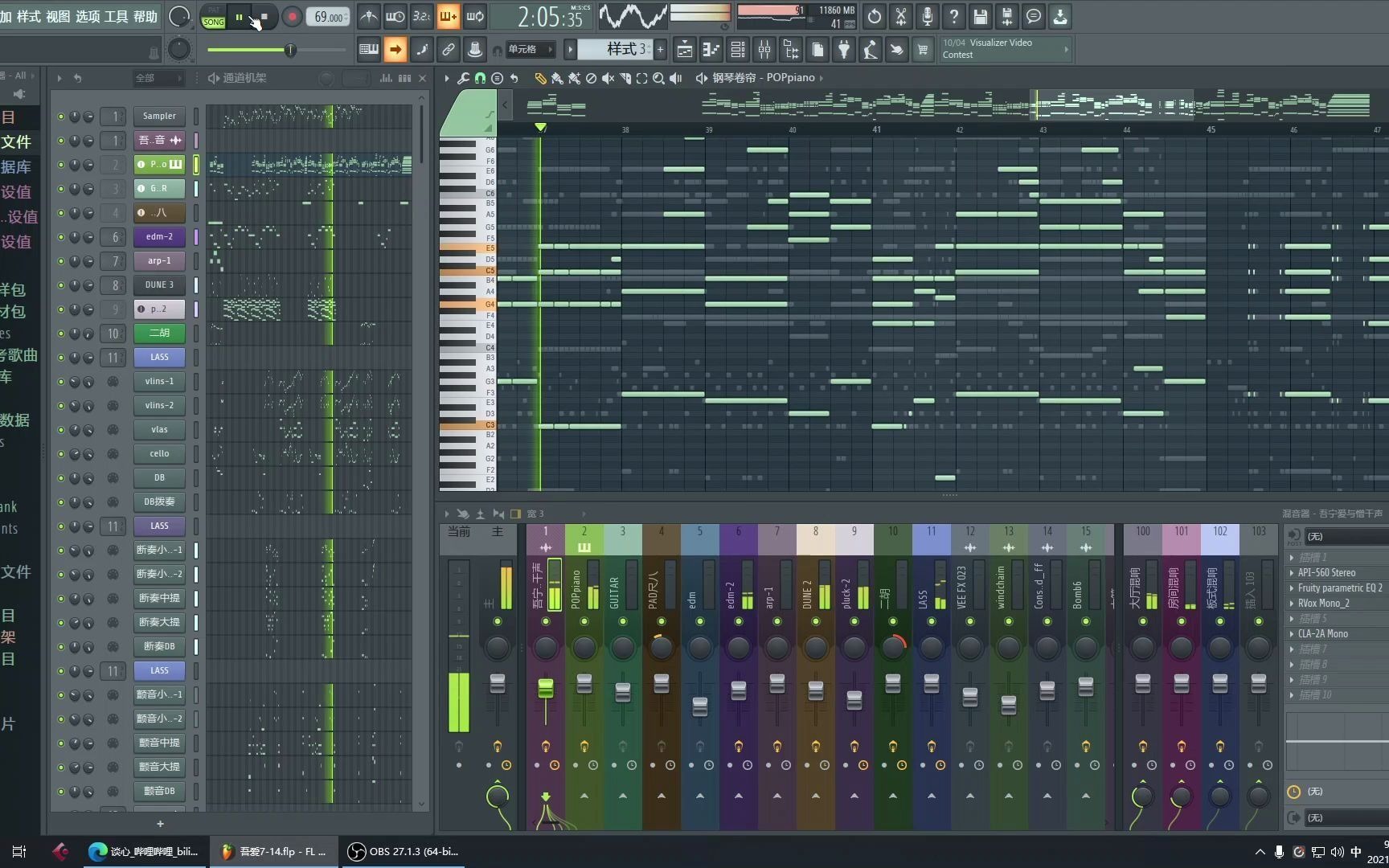Adjust main pitch slider in top toolbar
The image size is (1389, 868).
click(x=290, y=50)
